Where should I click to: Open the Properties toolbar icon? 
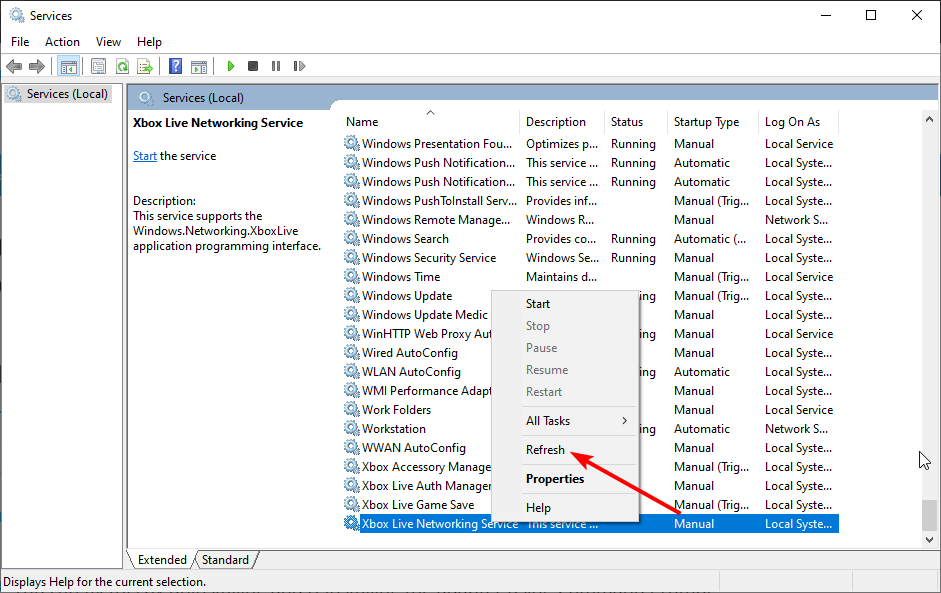click(x=98, y=66)
